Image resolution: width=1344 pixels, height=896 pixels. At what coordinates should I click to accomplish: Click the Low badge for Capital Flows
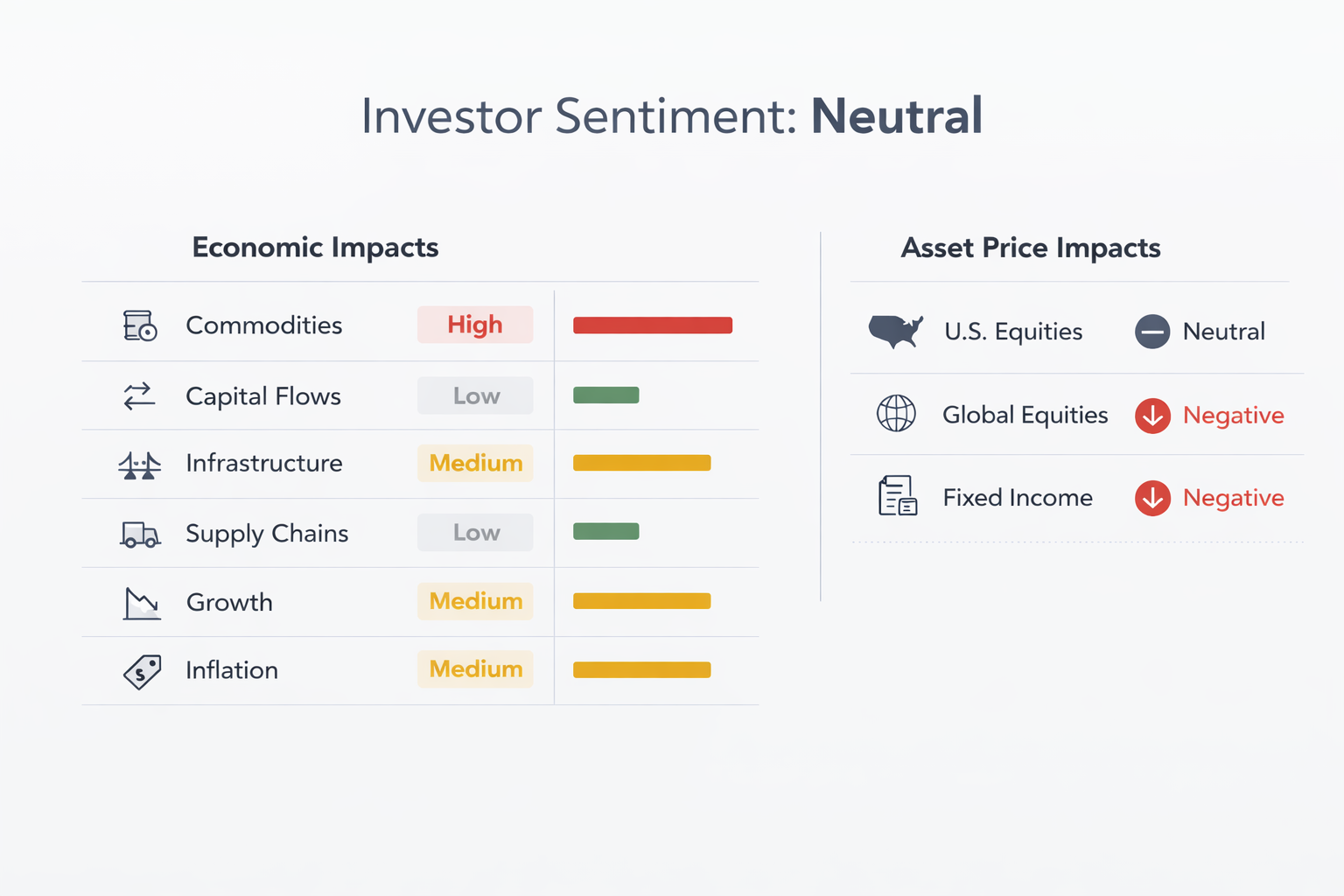tap(475, 395)
